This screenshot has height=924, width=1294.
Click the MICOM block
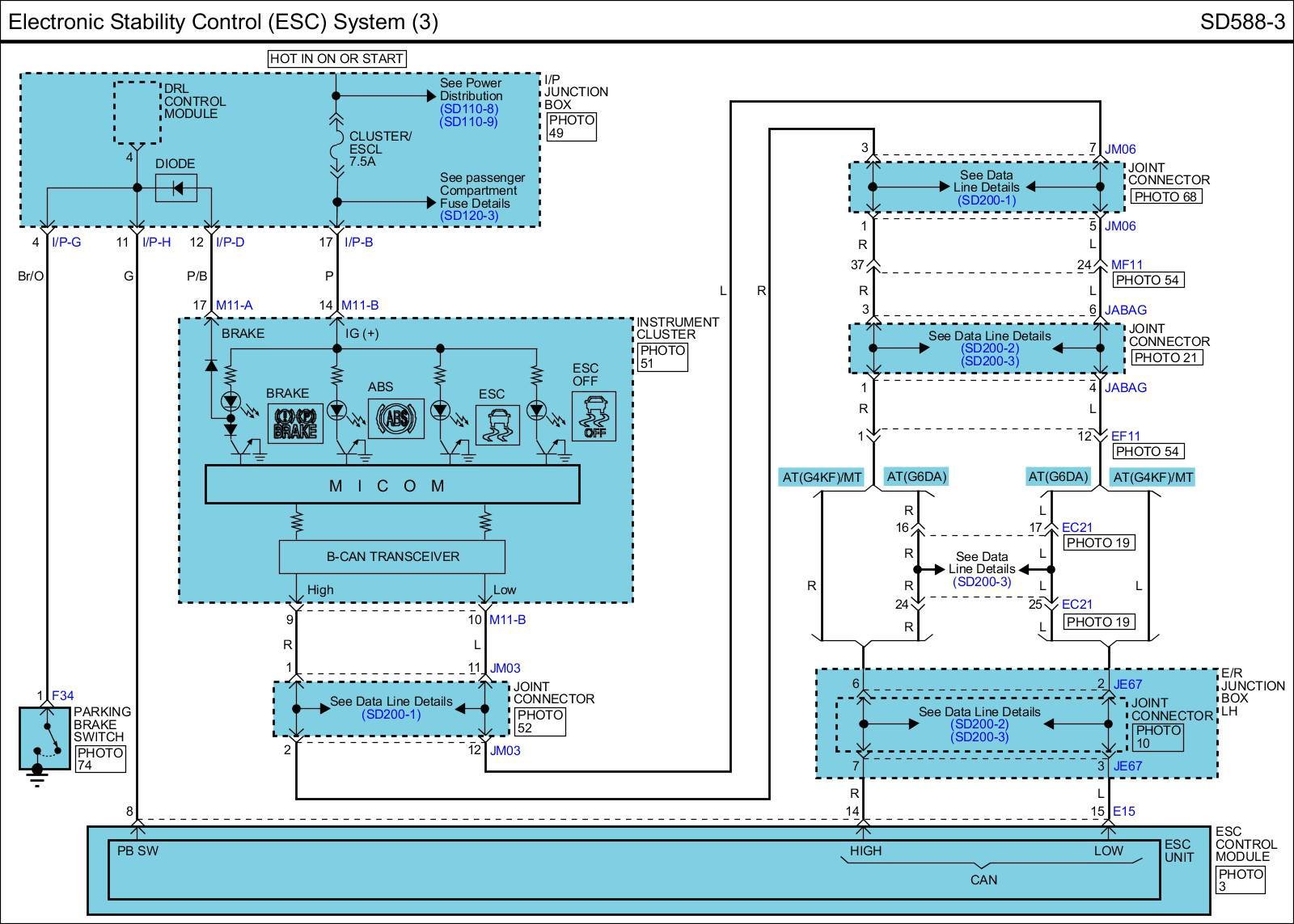coord(392,486)
